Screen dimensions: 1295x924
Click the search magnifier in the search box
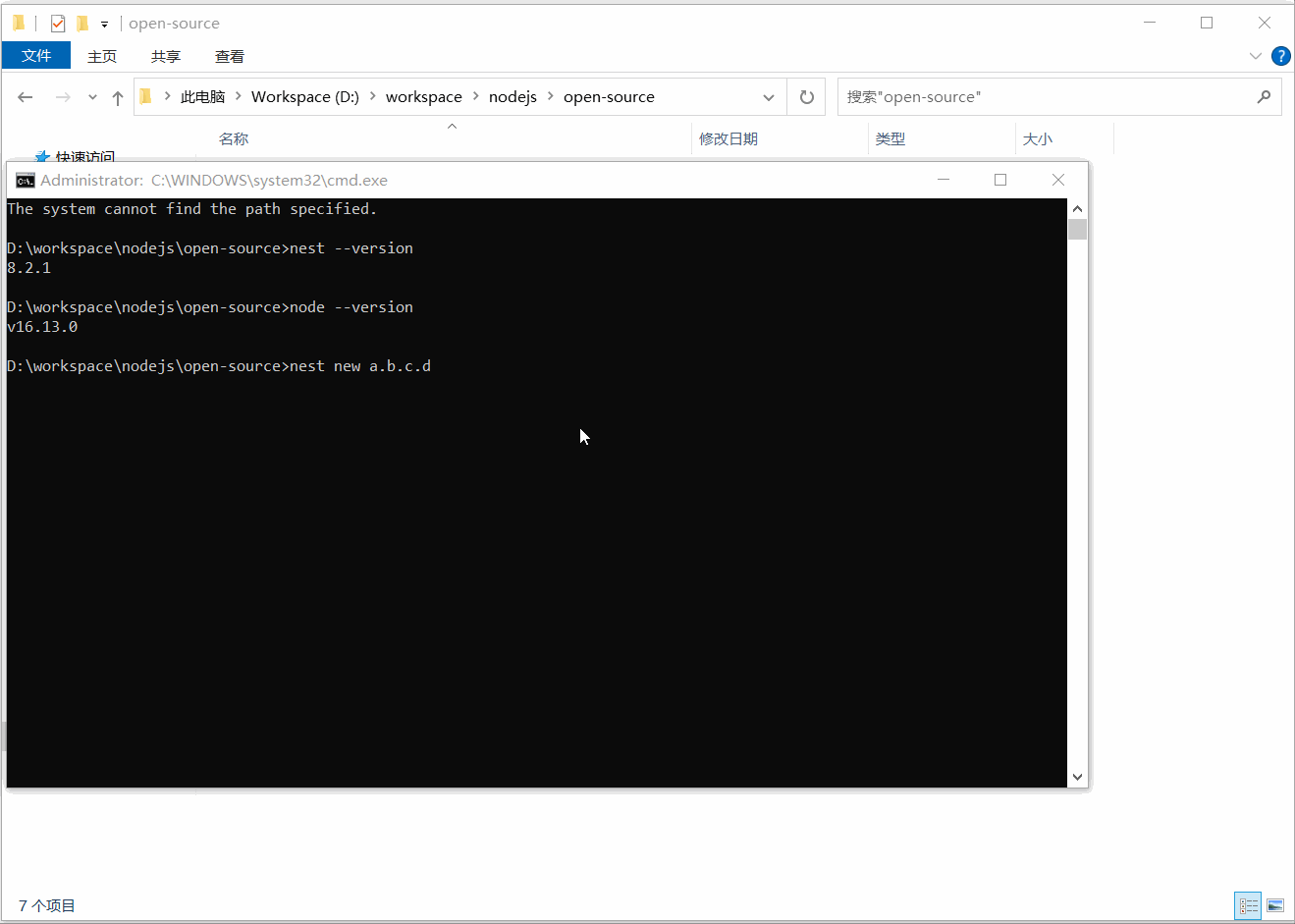tap(1265, 96)
